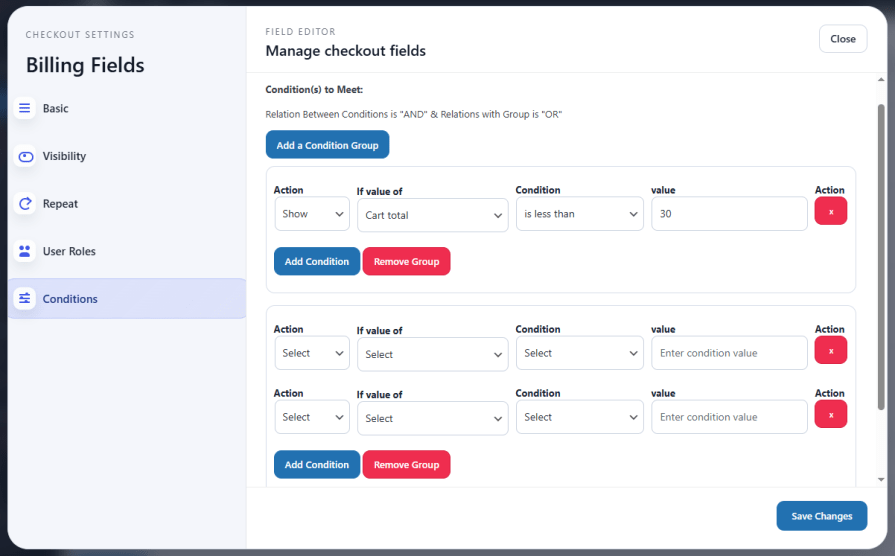Click the Basic hamburger icon in sidebar
This screenshot has width=895, height=556.
point(25,108)
